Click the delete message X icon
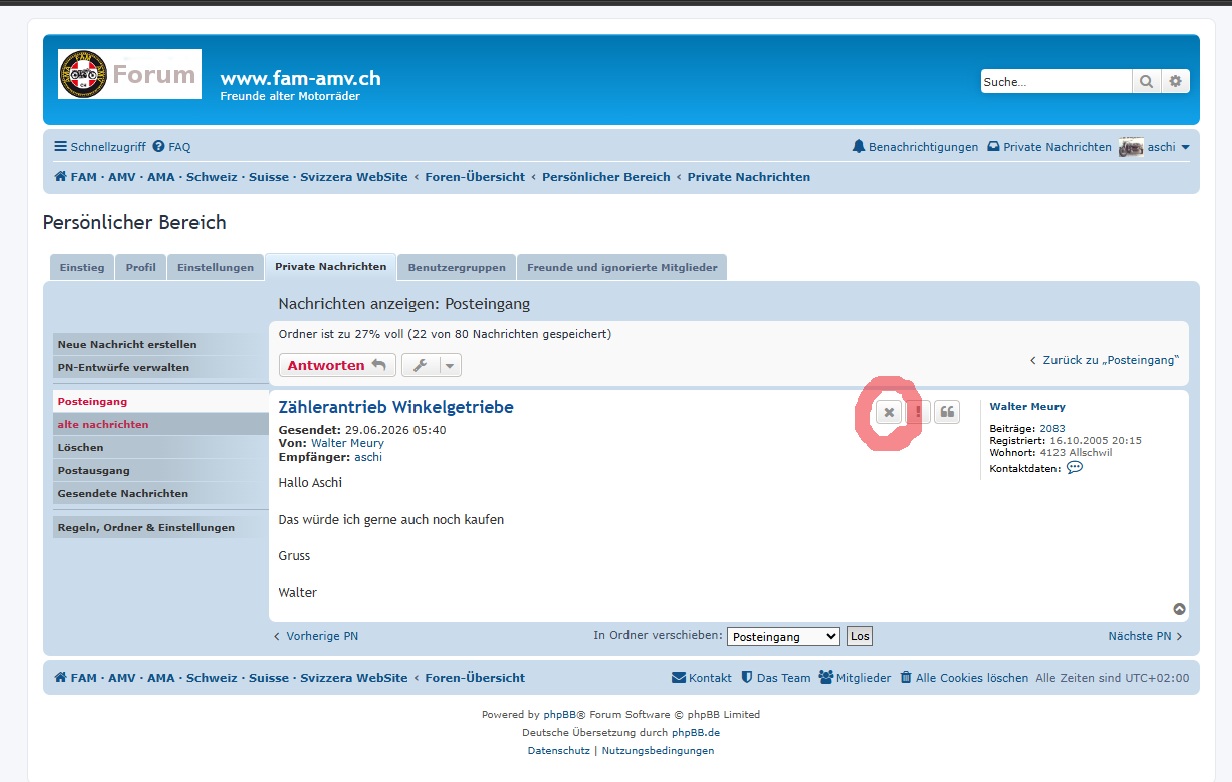This screenshot has height=782, width=1232. pyautogui.click(x=888, y=412)
